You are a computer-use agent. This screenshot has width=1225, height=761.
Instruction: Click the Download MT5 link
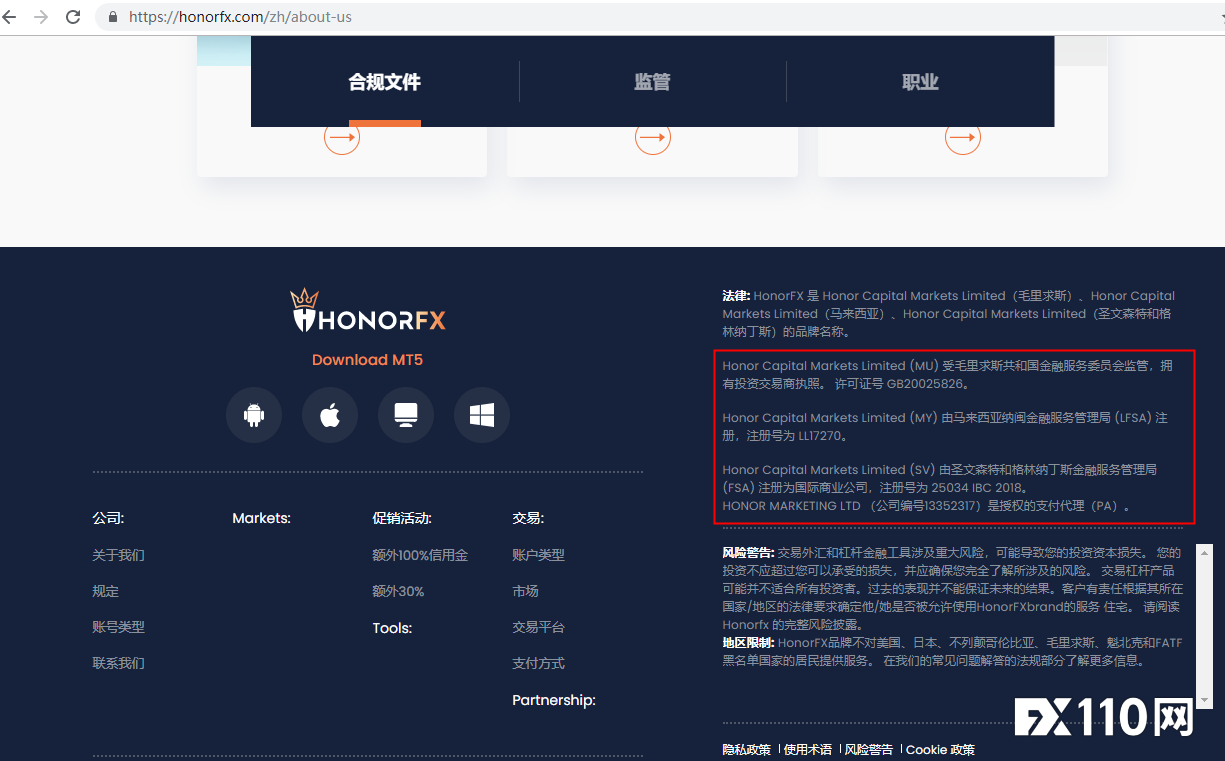pyautogui.click(x=367, y=360)
